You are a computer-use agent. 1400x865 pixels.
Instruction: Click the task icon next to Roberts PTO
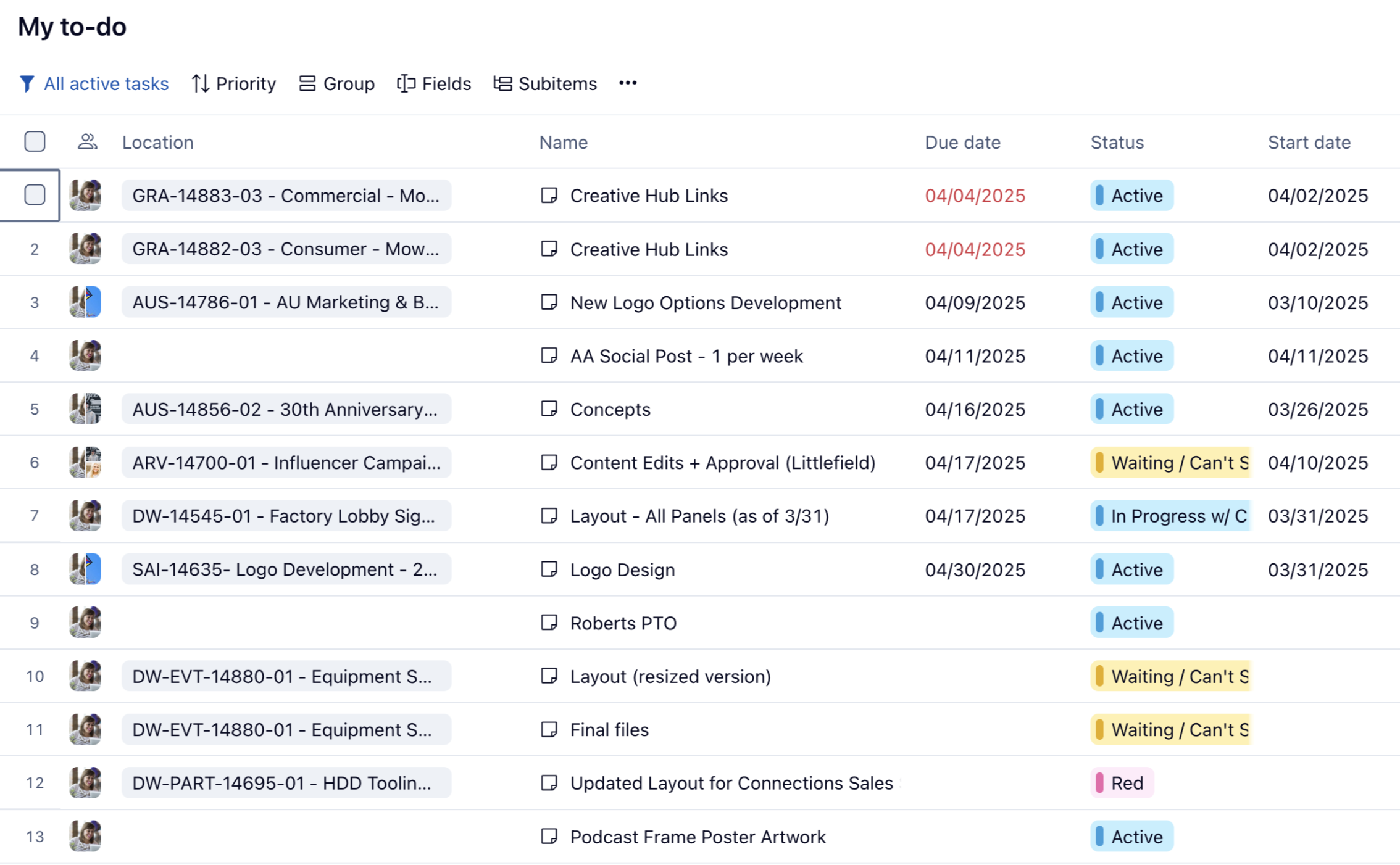pyautogui.click(x=549, y=623)
